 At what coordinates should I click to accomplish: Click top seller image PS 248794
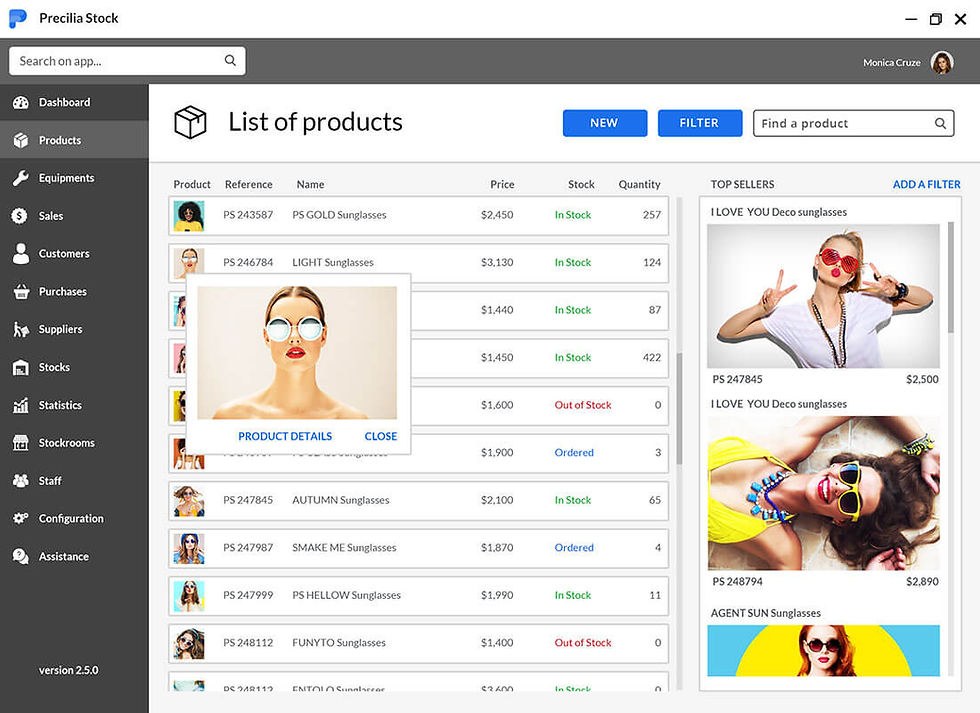point(823,493)
